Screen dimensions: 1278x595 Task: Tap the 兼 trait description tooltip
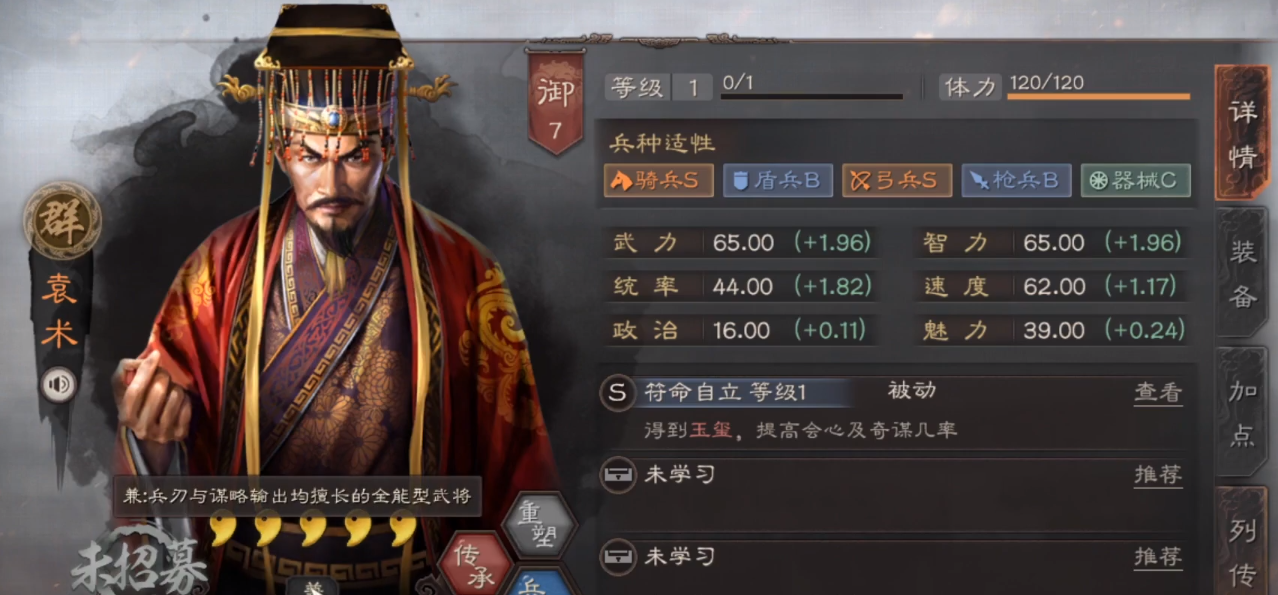point(298,496)
